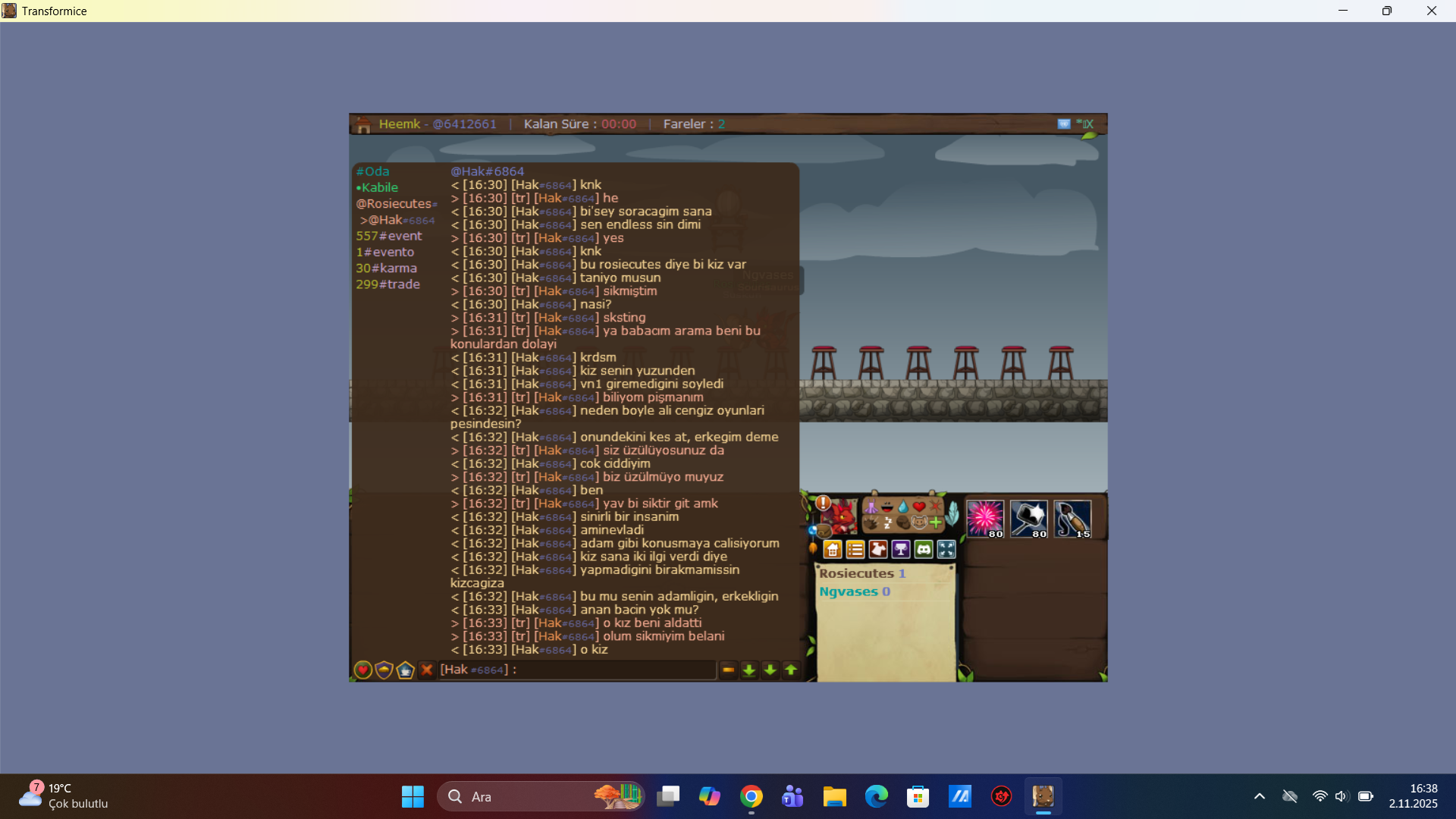
Task: Click the red angry emote
Action: pyautogui.click(x=935, y=507)
